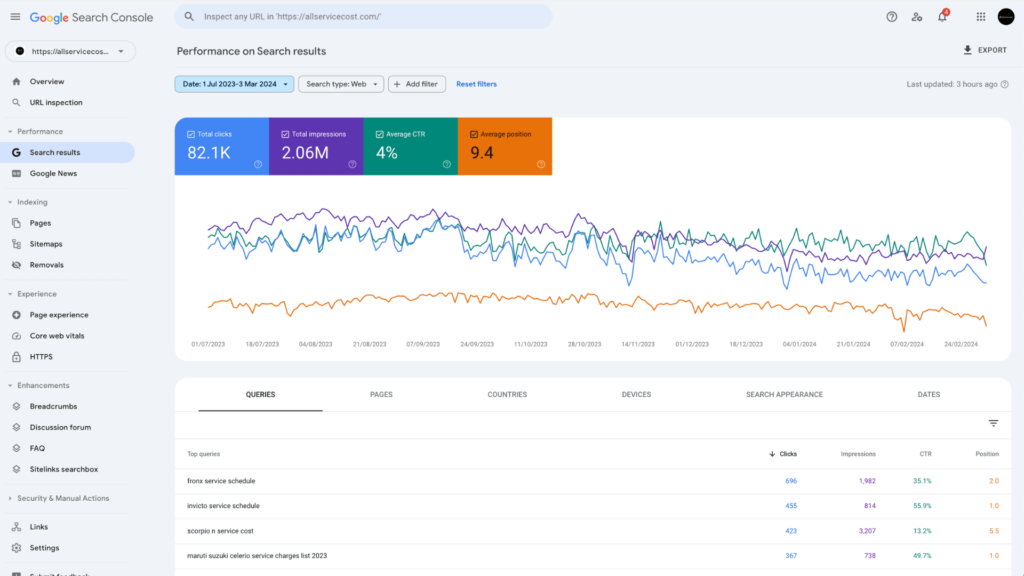Toggle the Average position checkbox
Screen dimensions: 1024x576
tap(473, 135)
